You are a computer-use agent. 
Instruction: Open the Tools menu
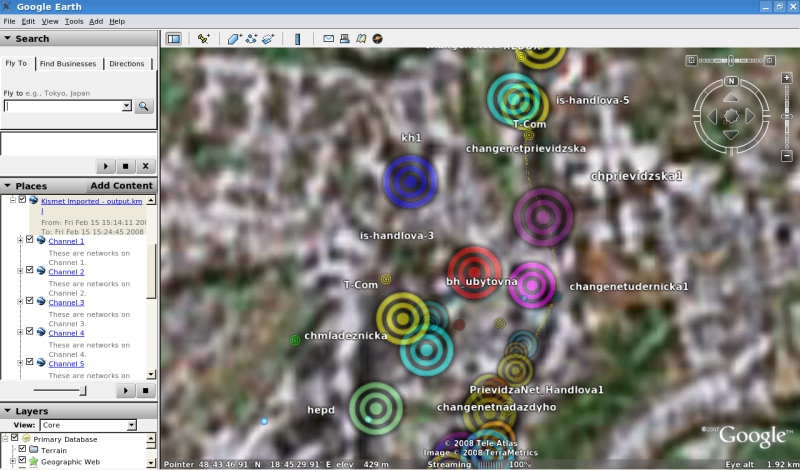[x=74, y=21]
